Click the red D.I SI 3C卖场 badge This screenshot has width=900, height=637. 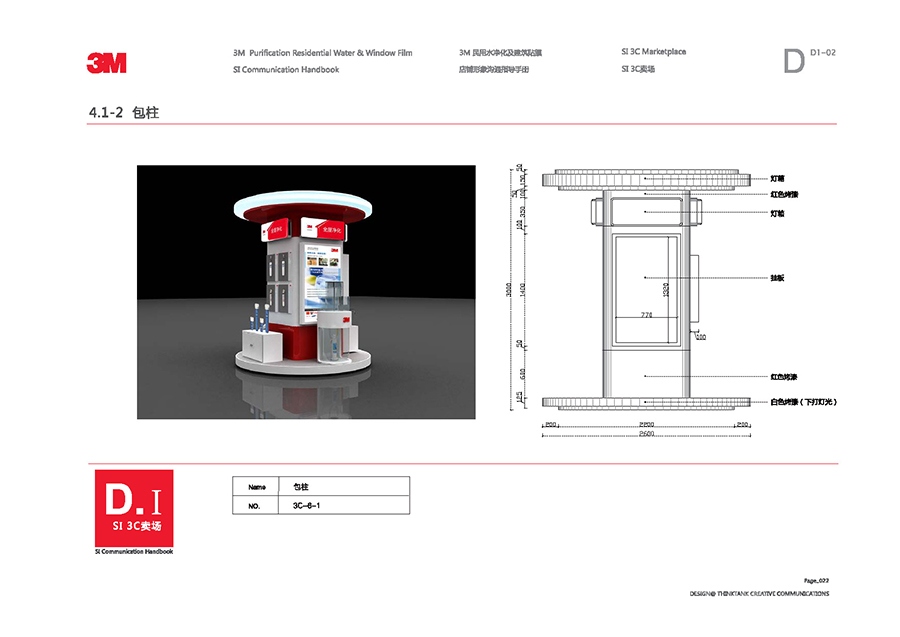[134, 508]
